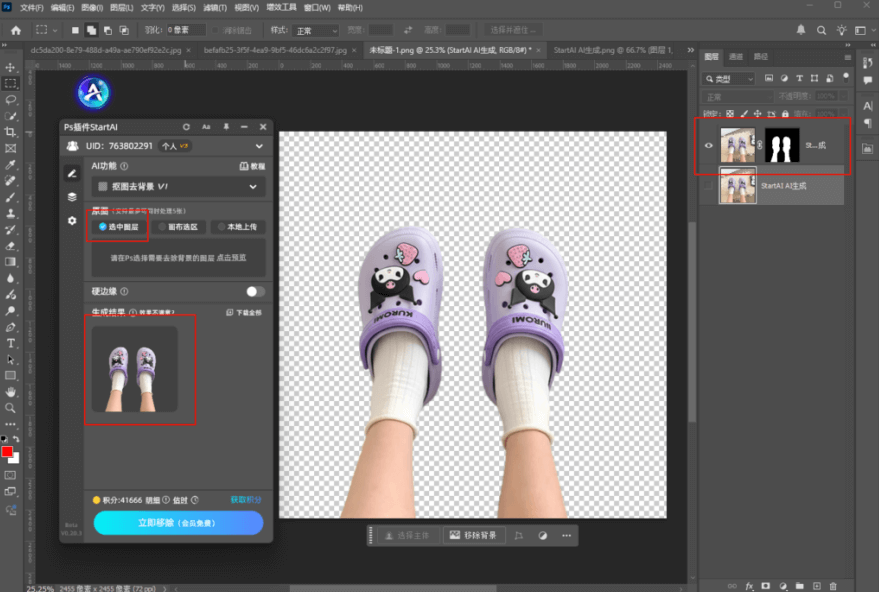
Task: Select the 画布选区 radio option
Action: click(180, 227)
